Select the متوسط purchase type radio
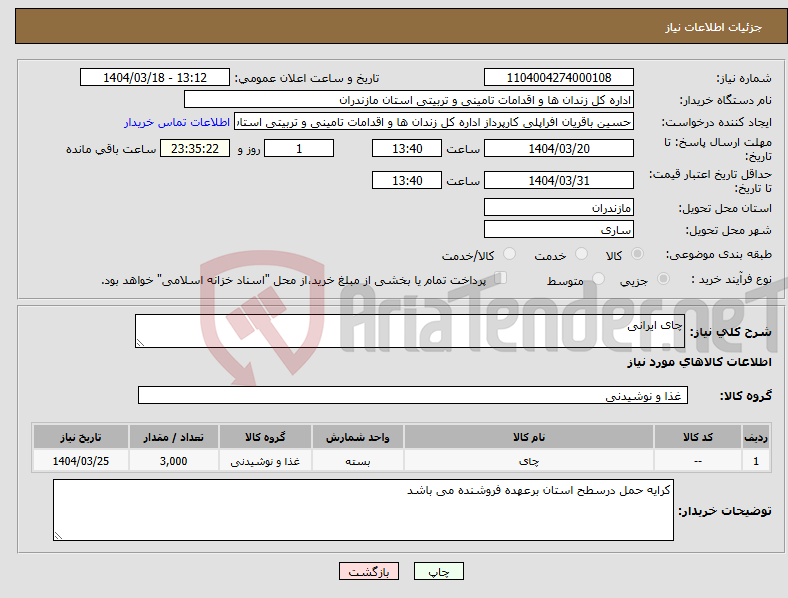Viewport: 788px width, 598px height. click(x=599, y=279)
